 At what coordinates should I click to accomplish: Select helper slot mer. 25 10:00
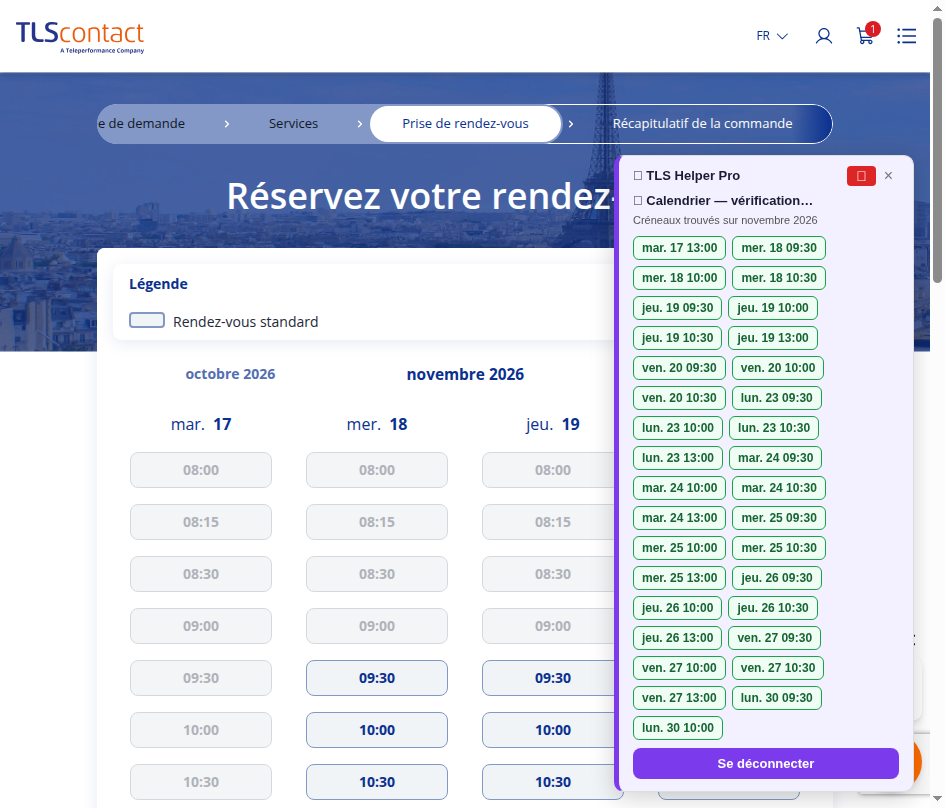[679, 548]
